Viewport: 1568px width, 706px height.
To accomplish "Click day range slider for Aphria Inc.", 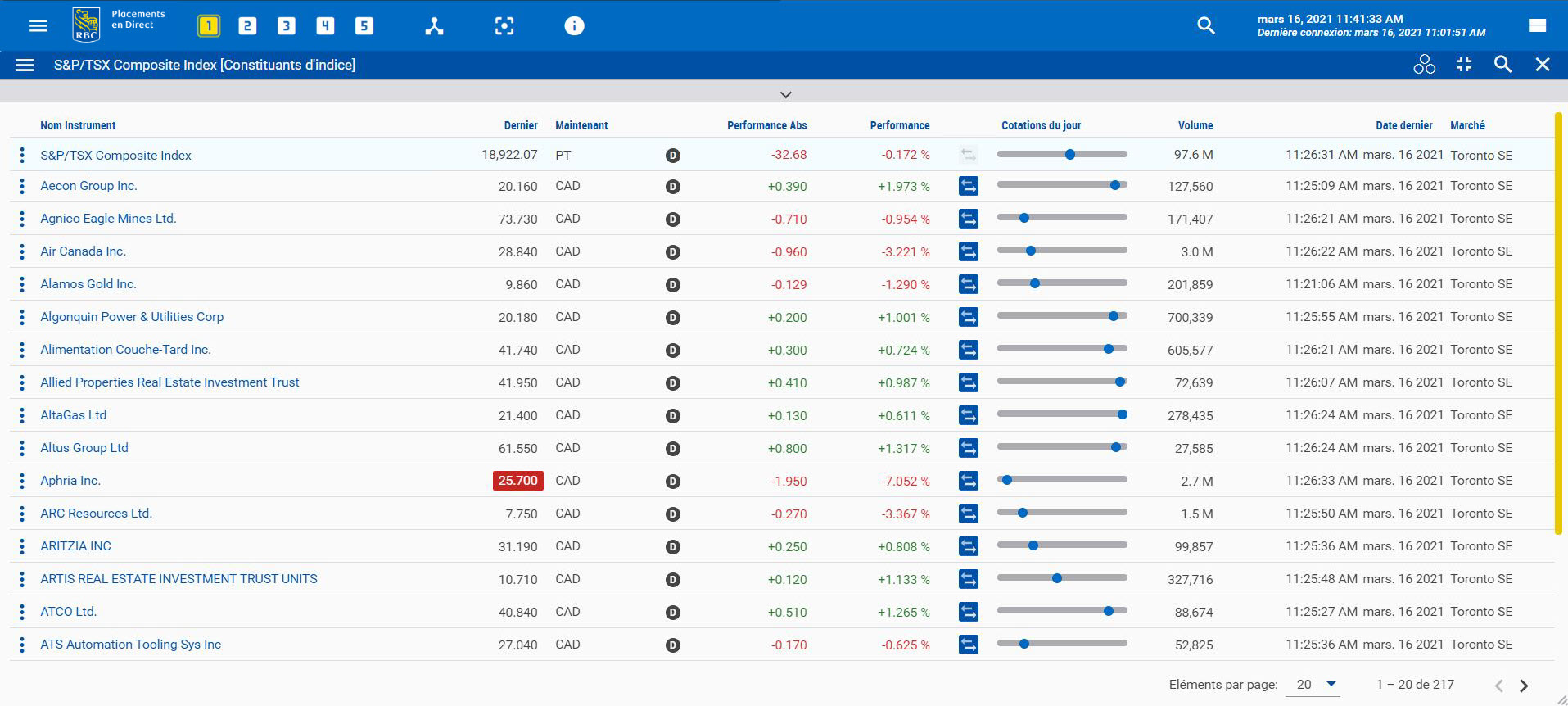I will pos(1062,480).
